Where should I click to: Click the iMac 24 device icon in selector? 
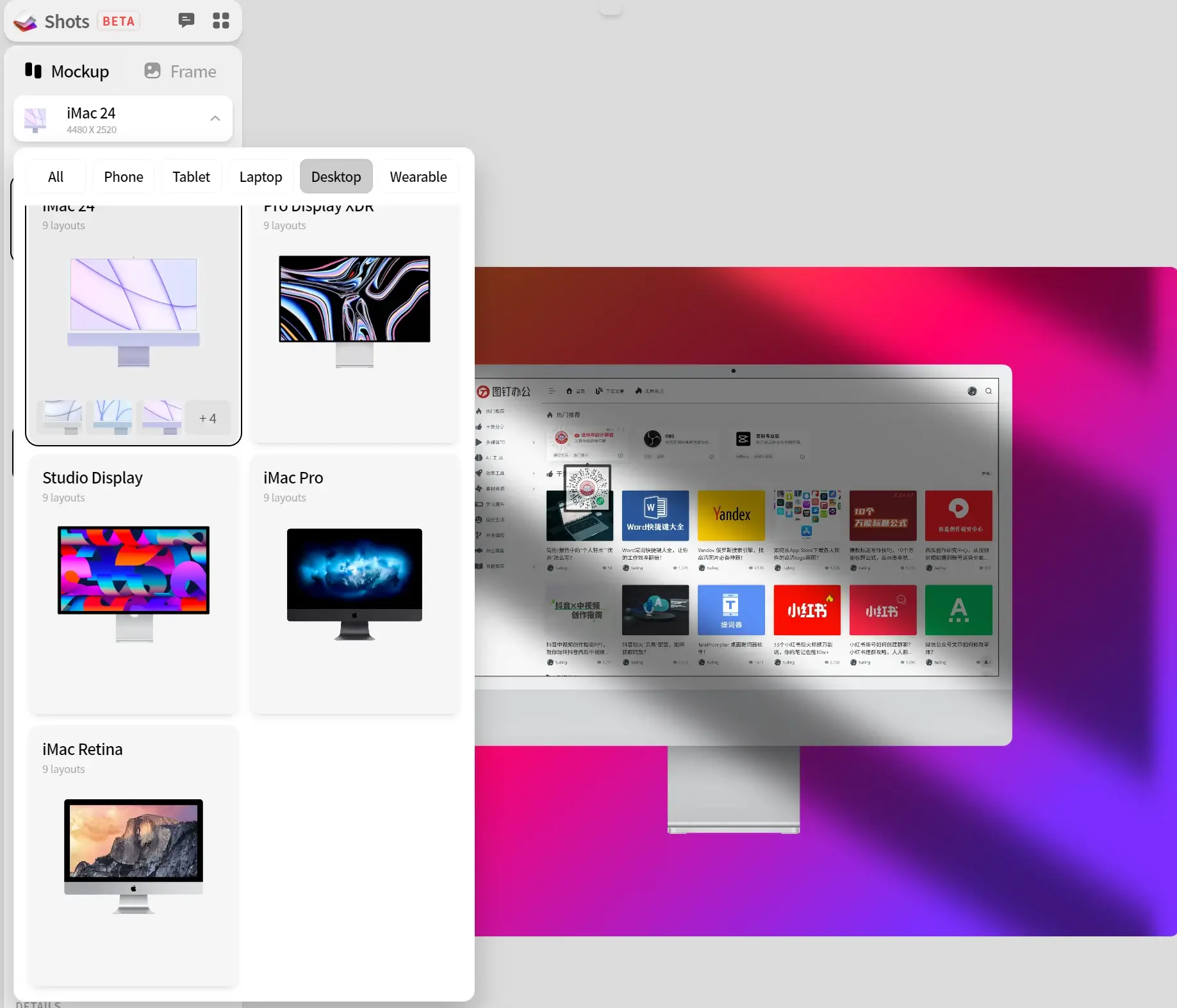35,120
